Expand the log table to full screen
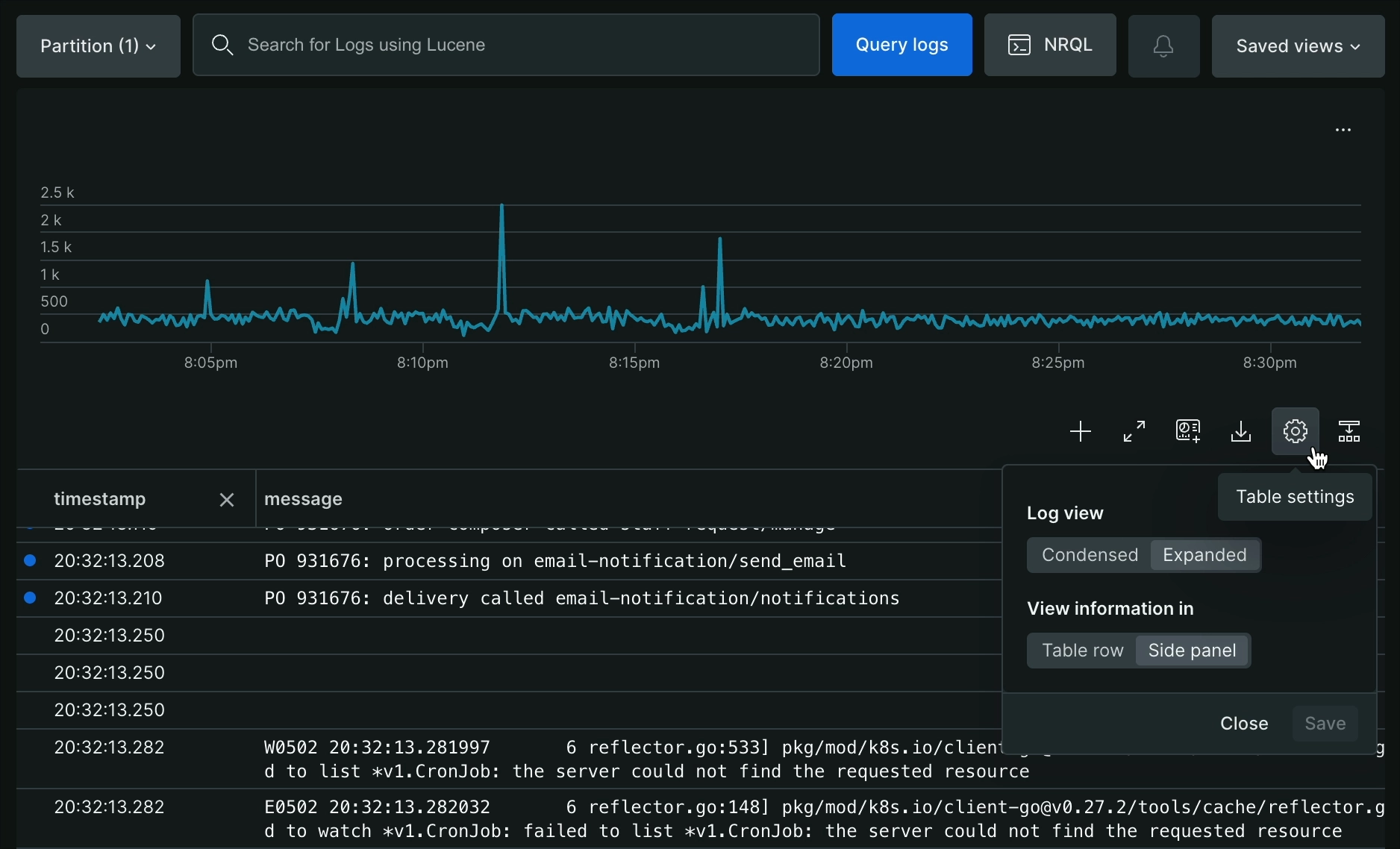The width and height of the screenshot is (1400, 849). [1134, 431]
